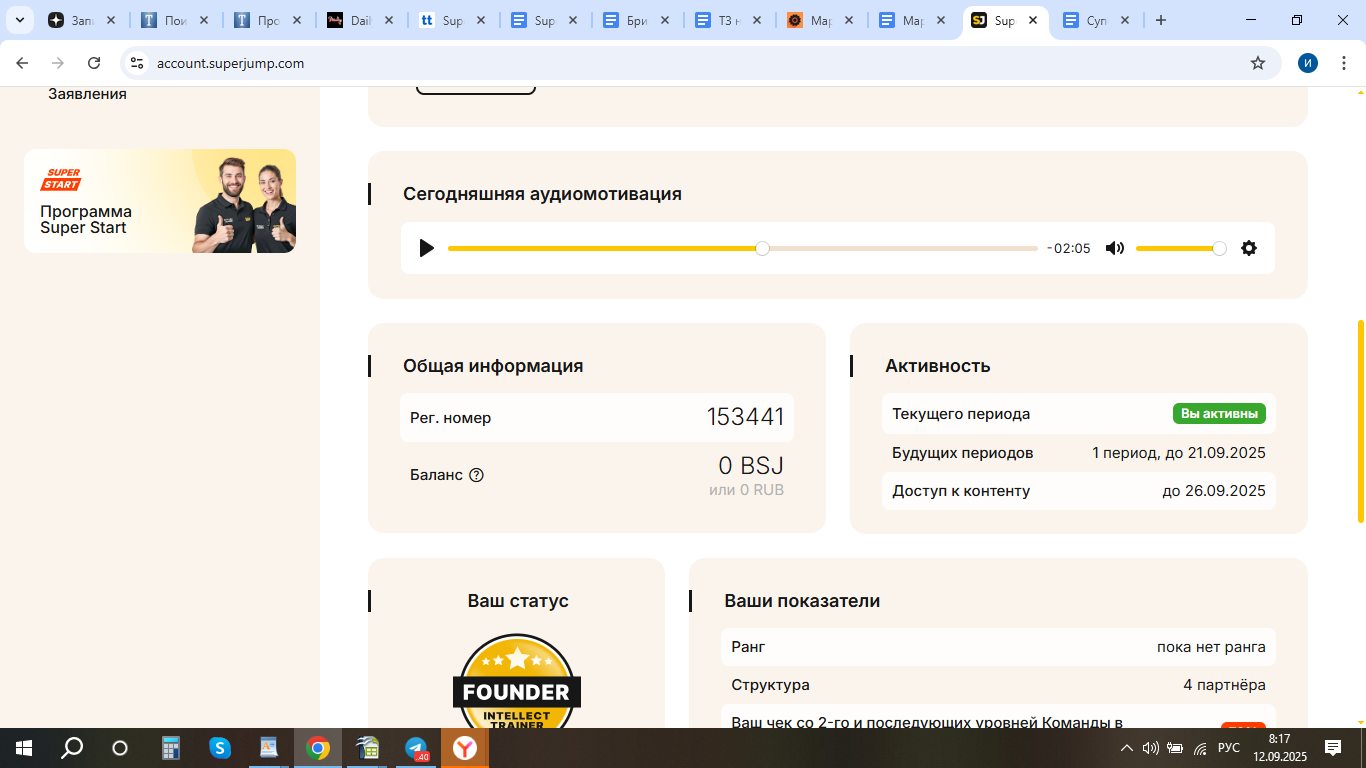Open Telegram from the taskbar
Image resolution: width=1366 pixels, height=768 pixels.
pyautogui.click(x=416, y=748)
